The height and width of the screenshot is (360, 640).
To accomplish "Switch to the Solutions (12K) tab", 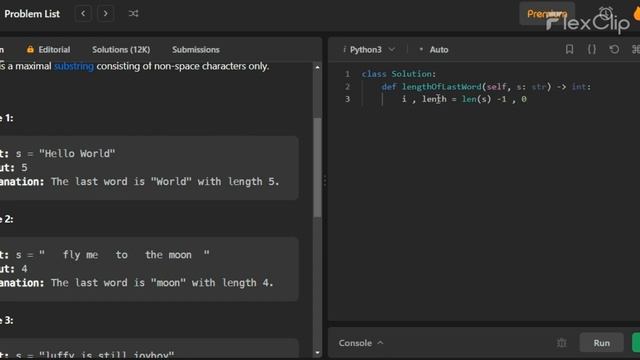I will pos(121,49).
